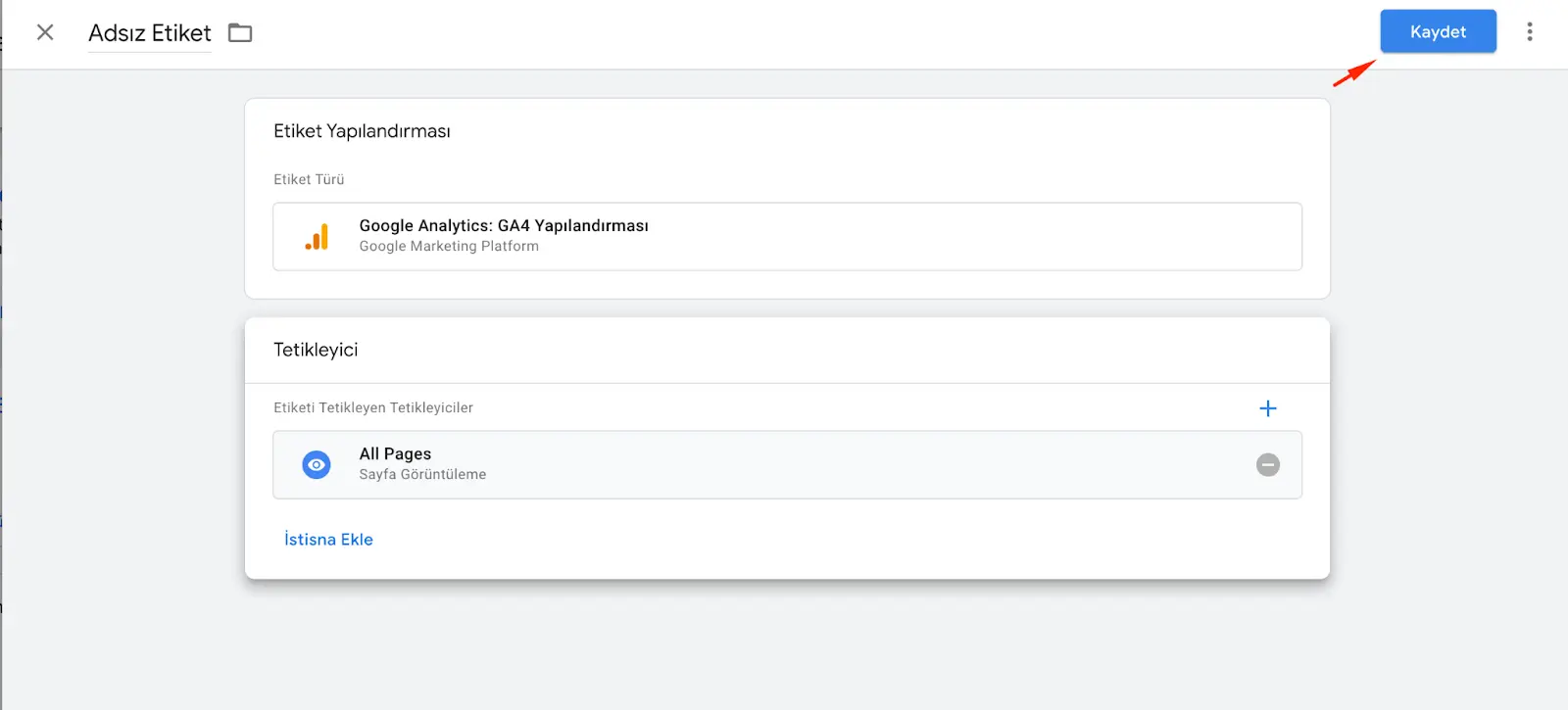Select the Tetikleyici heading
The height and width of the screenshot is (710, 1568).
316,350
